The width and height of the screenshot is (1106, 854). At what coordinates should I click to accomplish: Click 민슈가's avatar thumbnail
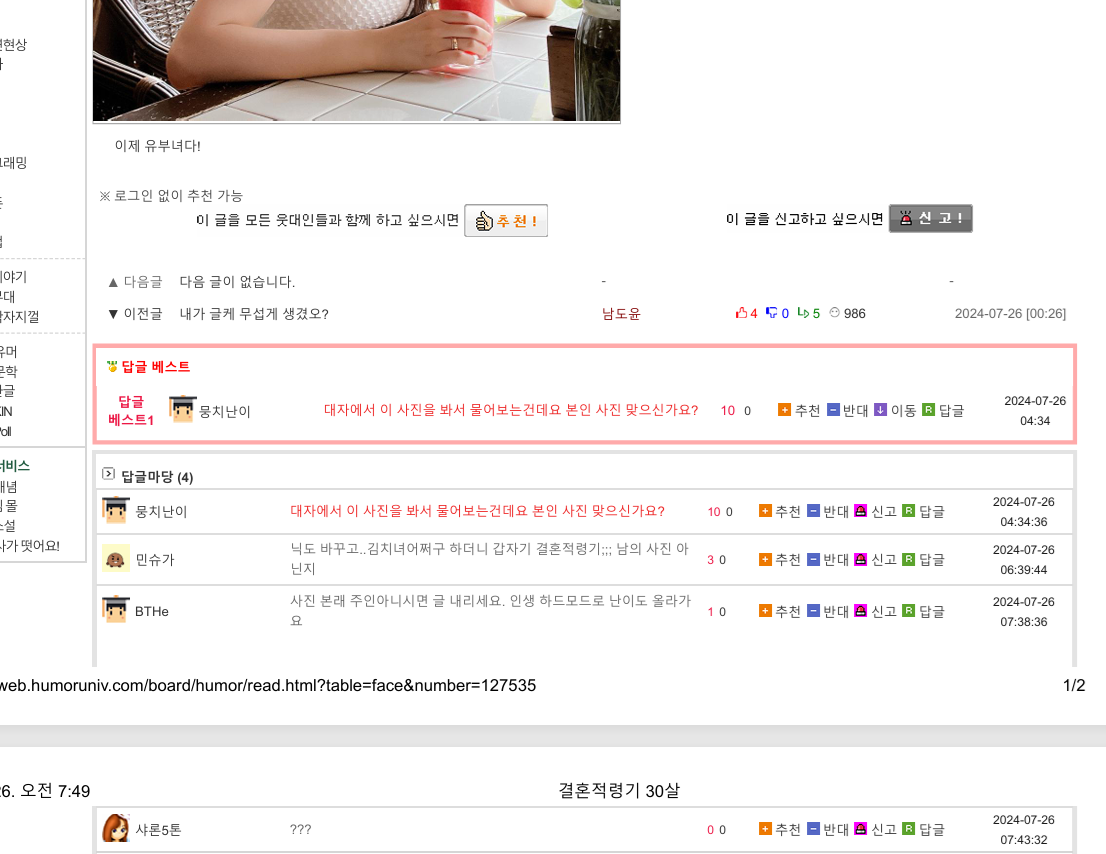pos(115,559)
